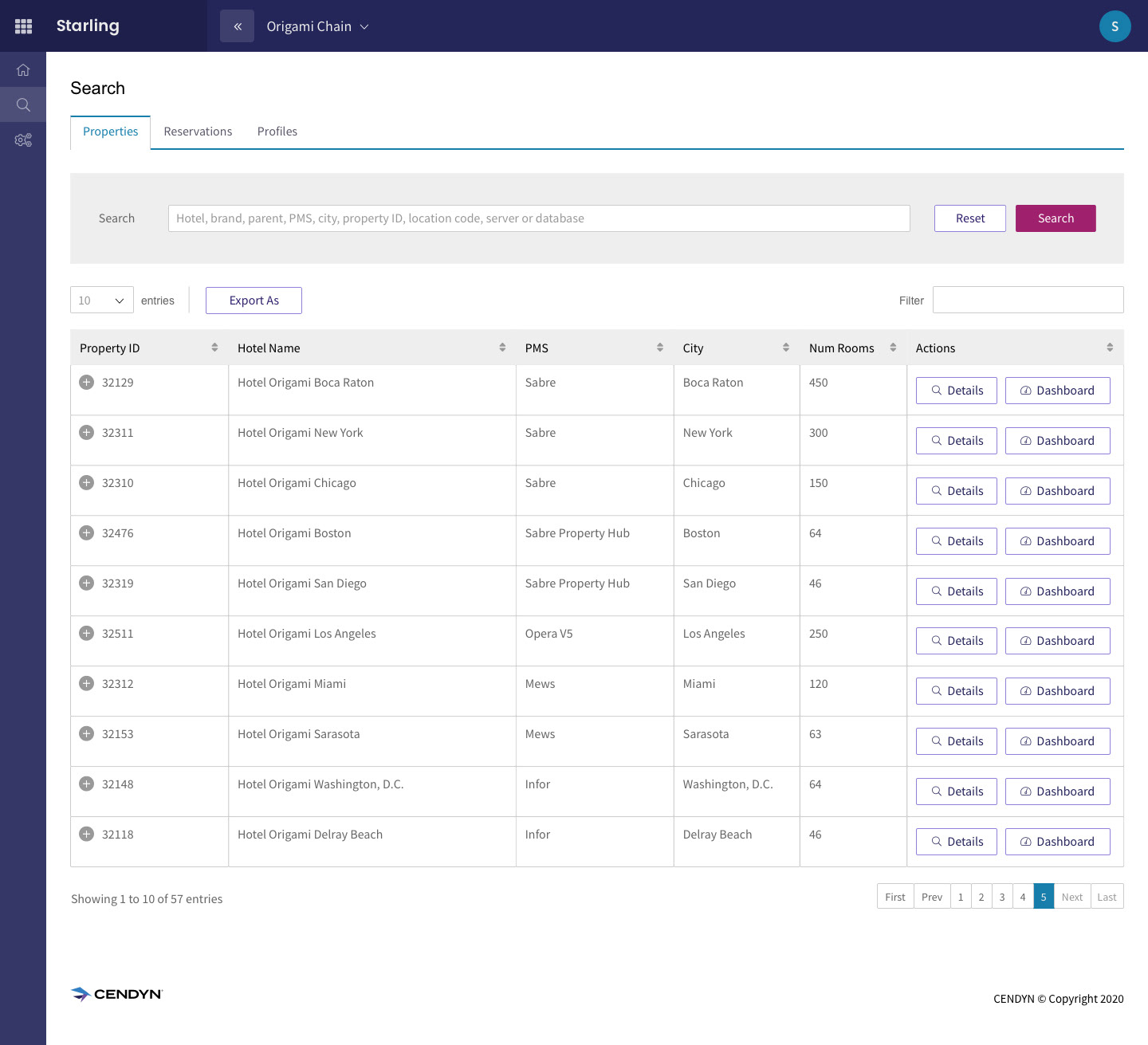1148x1045 pixels.
Task: Go to Prev page of results
Action: (x=932, y=897)
